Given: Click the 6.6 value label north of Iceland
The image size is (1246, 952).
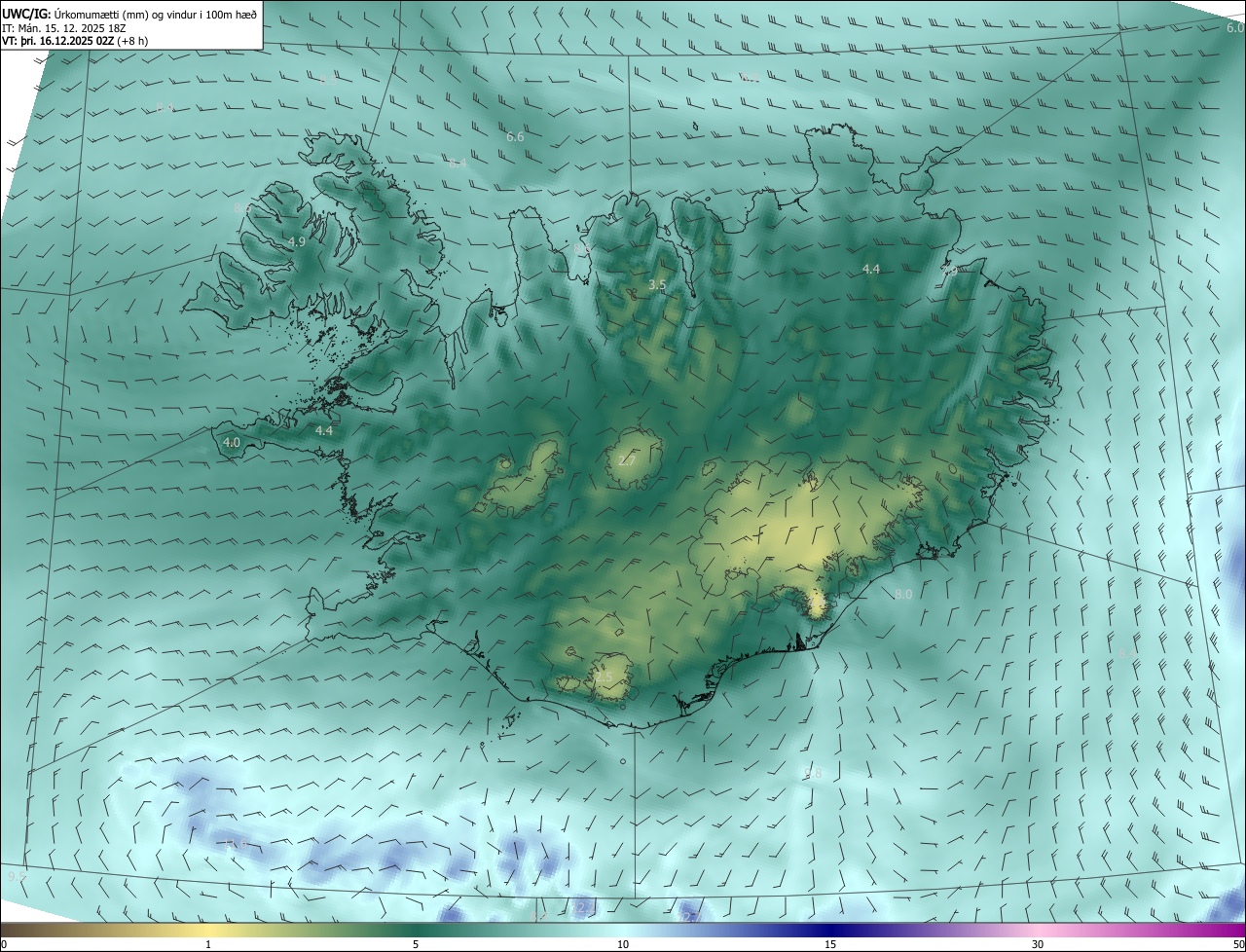Looking at the screenshot, I should click(x=515, y=137).
